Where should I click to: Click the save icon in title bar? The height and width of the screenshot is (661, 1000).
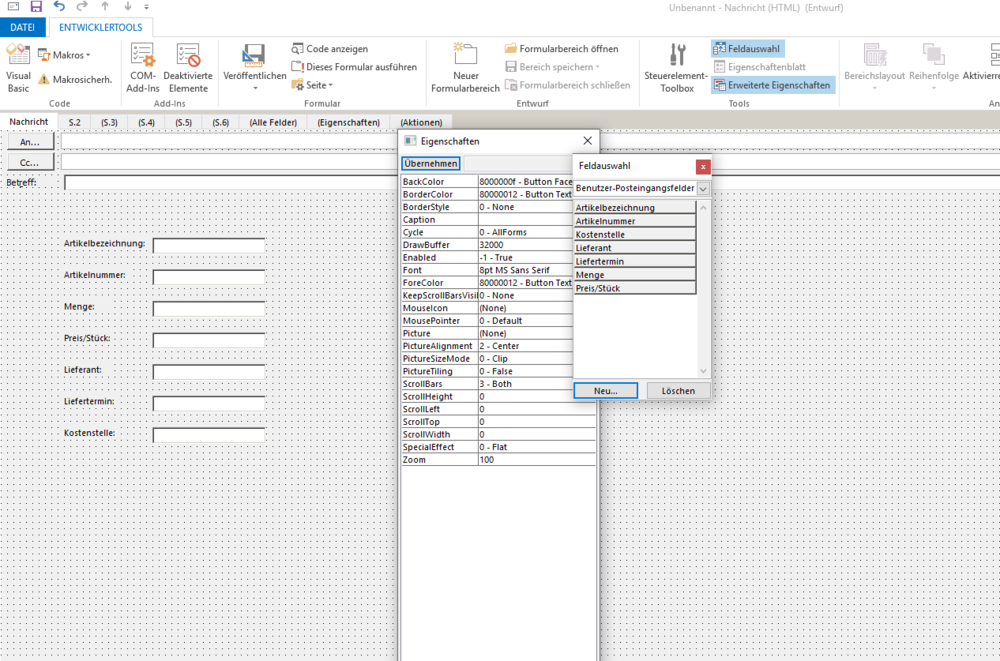click(36, 7)
